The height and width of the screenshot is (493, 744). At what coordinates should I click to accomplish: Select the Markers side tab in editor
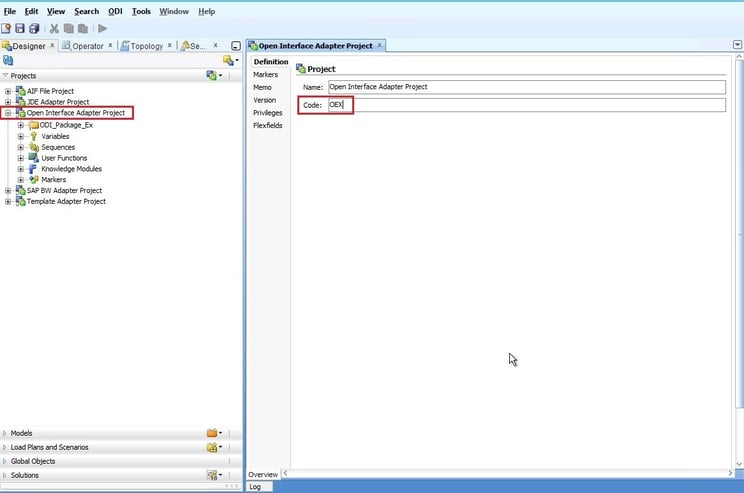(x=266, y=74)
